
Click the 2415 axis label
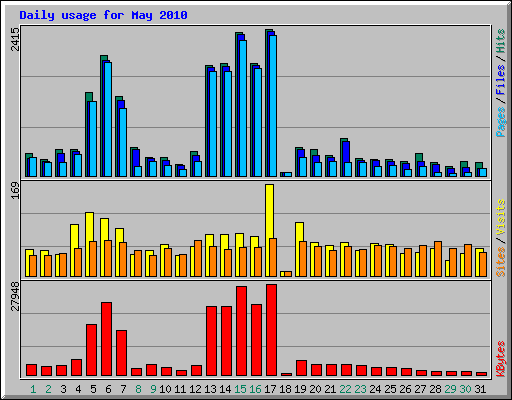15,39
